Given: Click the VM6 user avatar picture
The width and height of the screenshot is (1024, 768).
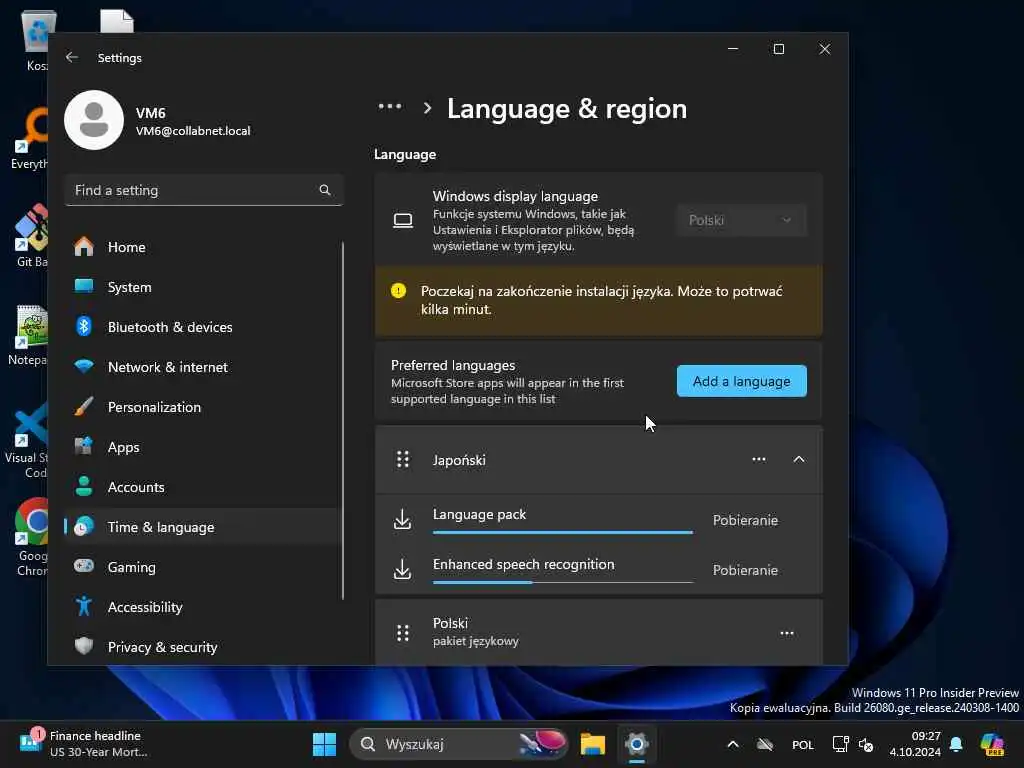Looking at the screenshot, I should [94, 120].
